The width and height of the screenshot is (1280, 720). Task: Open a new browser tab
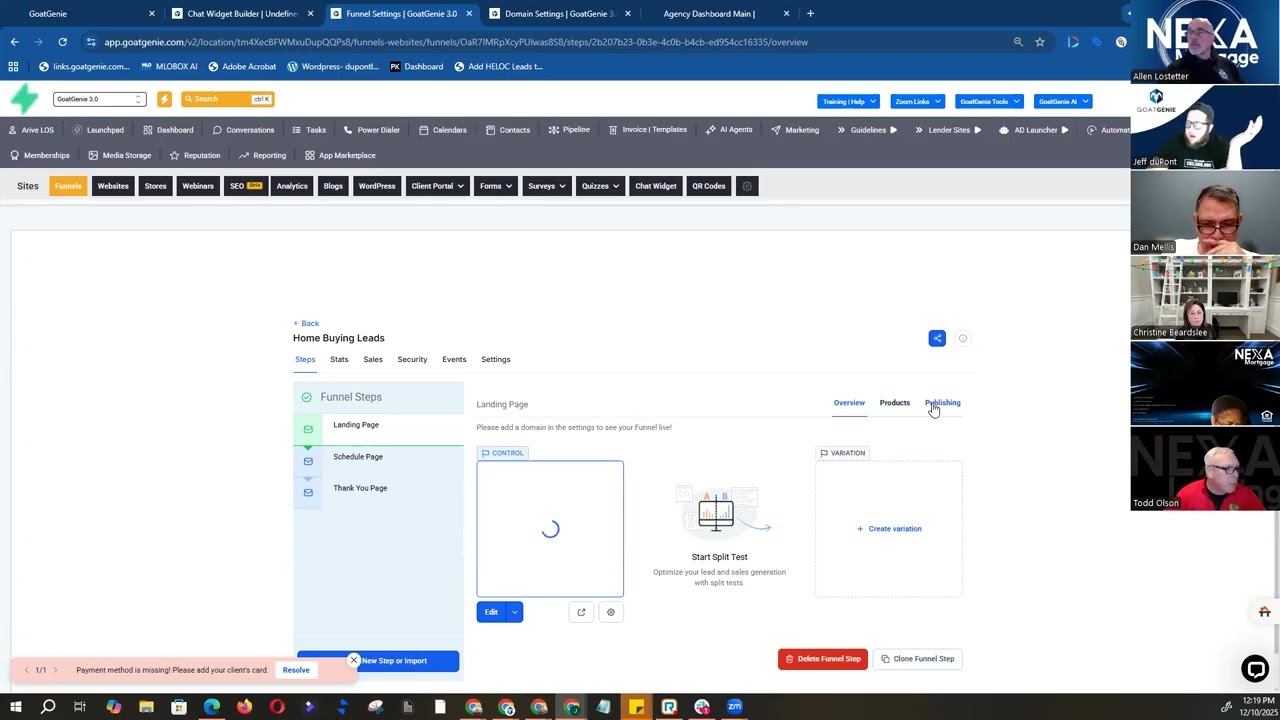[x=810, y=14]
